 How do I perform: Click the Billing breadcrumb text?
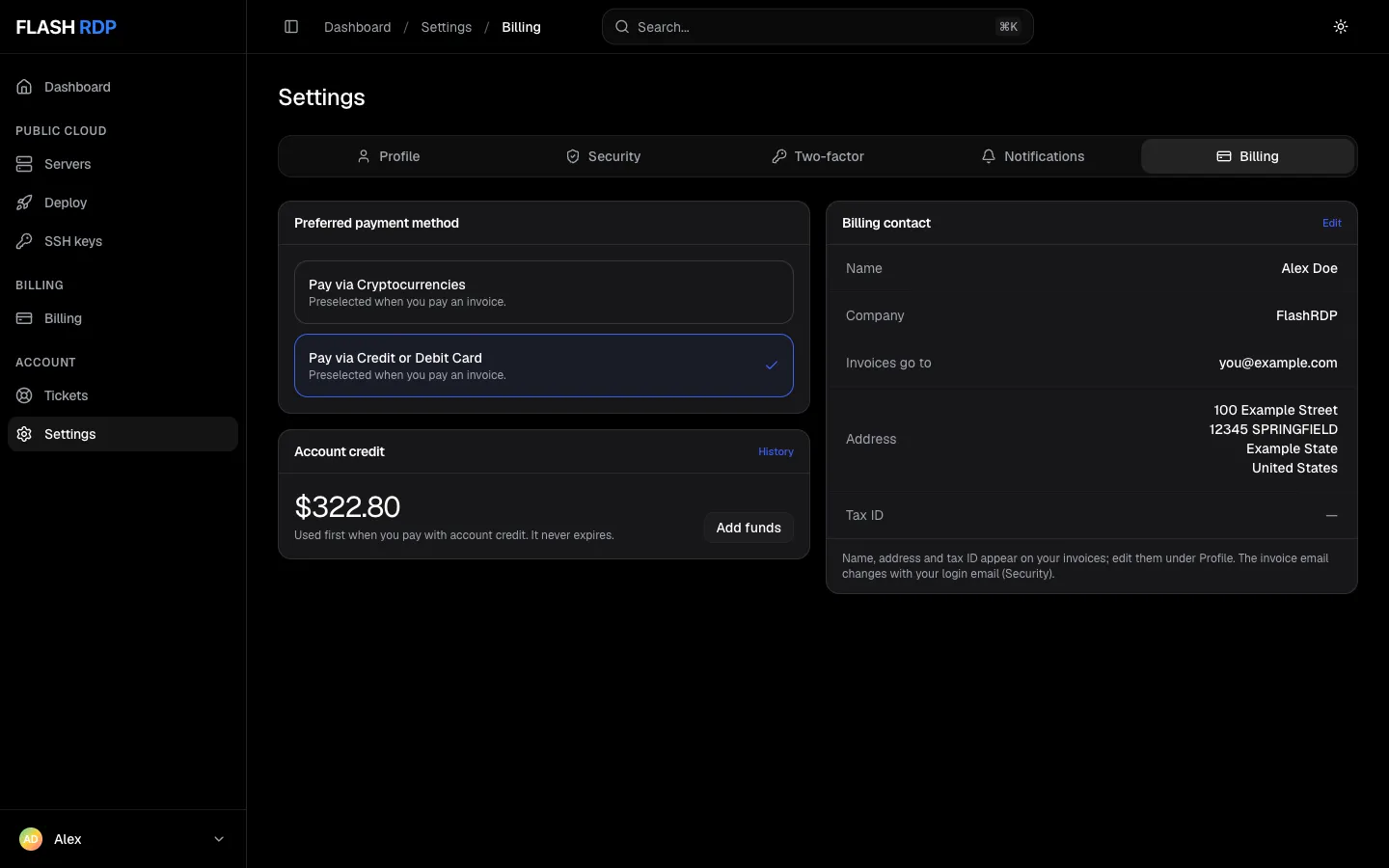[x=521, y=27]
